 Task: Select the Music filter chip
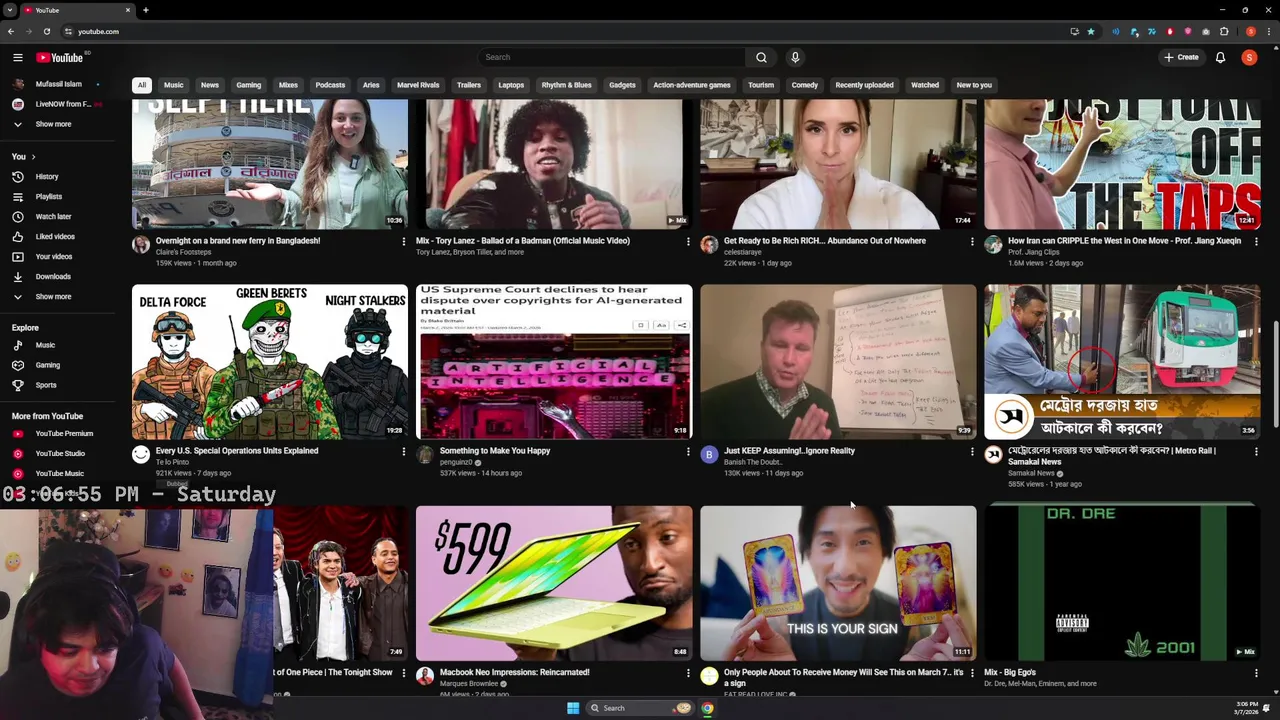[x=174, y=85]
